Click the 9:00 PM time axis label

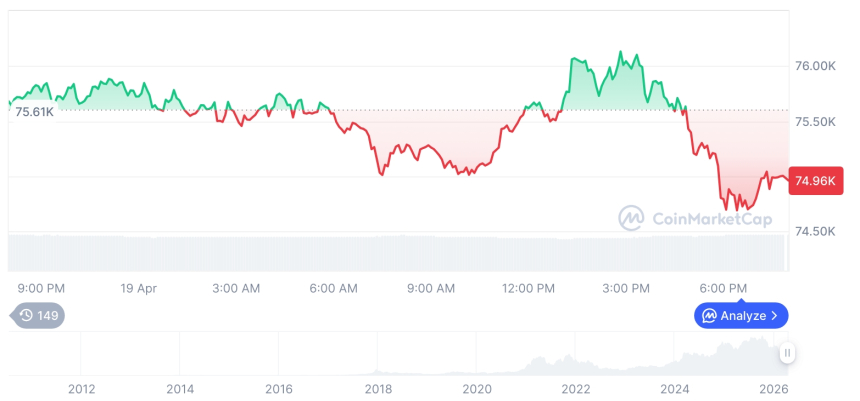pos(41,288)
